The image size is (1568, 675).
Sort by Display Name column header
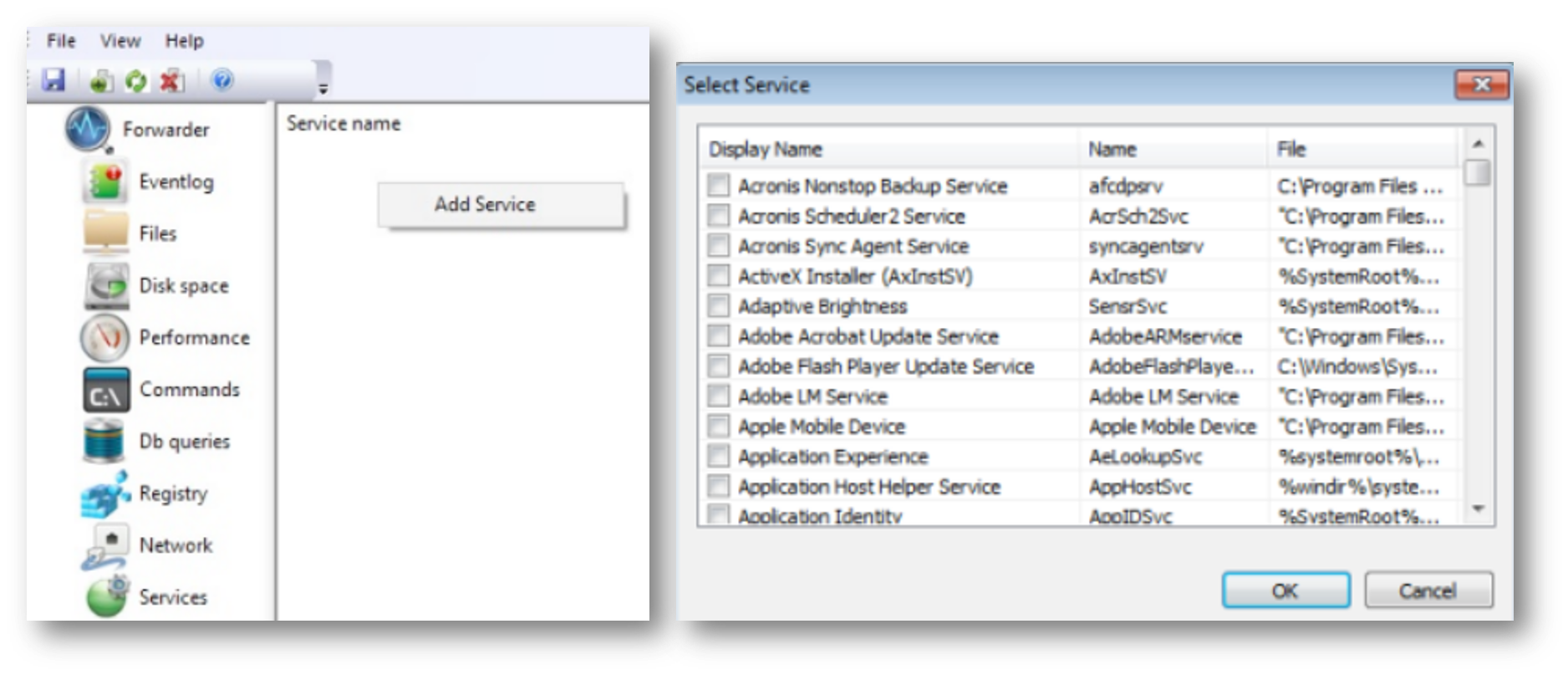tap(889, 149)
